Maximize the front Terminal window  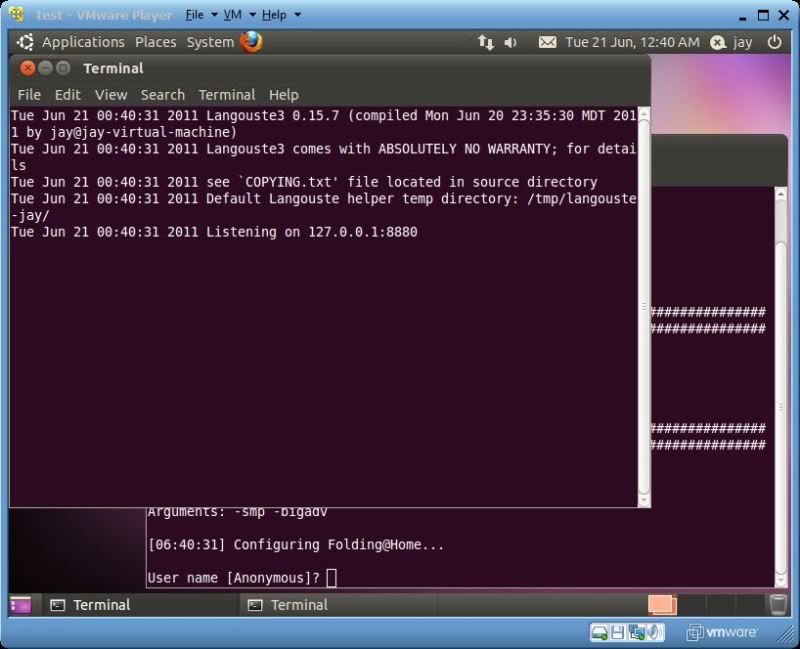point(63,68)
